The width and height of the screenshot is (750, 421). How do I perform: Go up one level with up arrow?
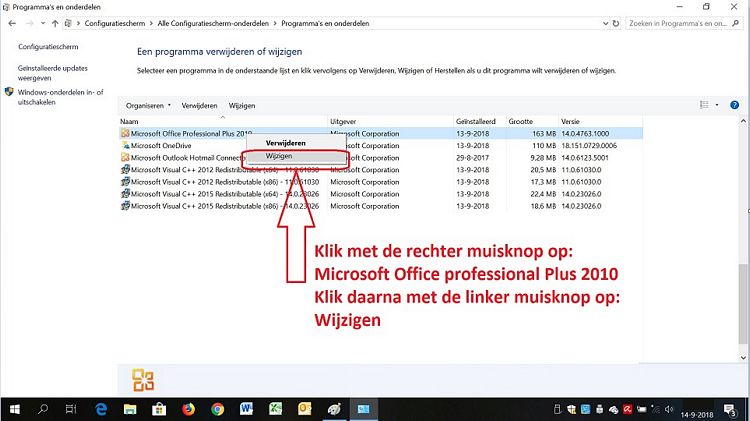click(55, 23)
